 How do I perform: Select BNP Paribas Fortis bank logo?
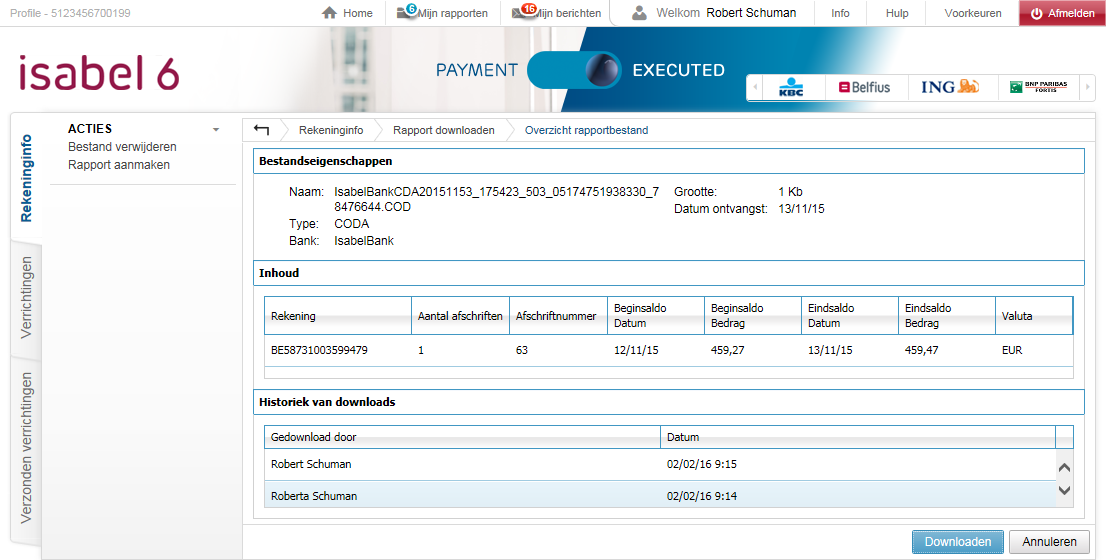click(x=1037, y=88)
